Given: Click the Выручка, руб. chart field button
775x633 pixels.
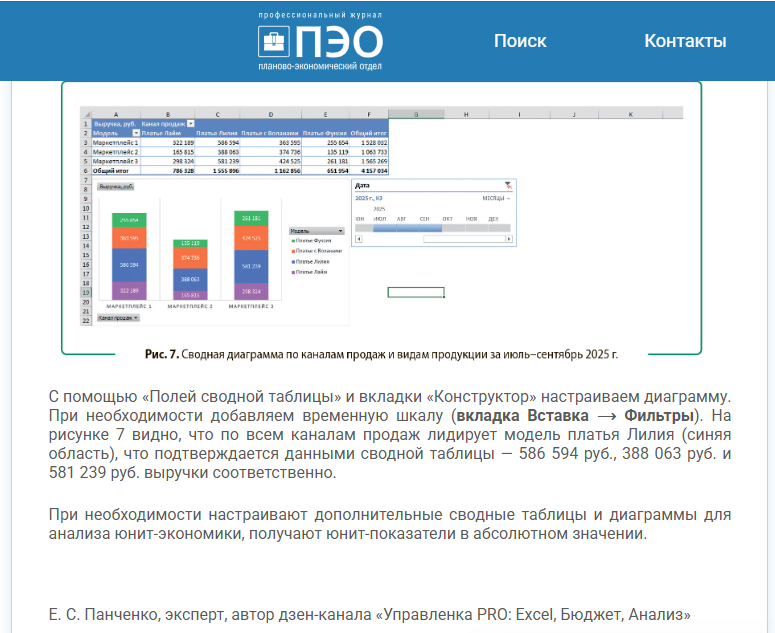Looking at the screenshot, I should 116,186.
